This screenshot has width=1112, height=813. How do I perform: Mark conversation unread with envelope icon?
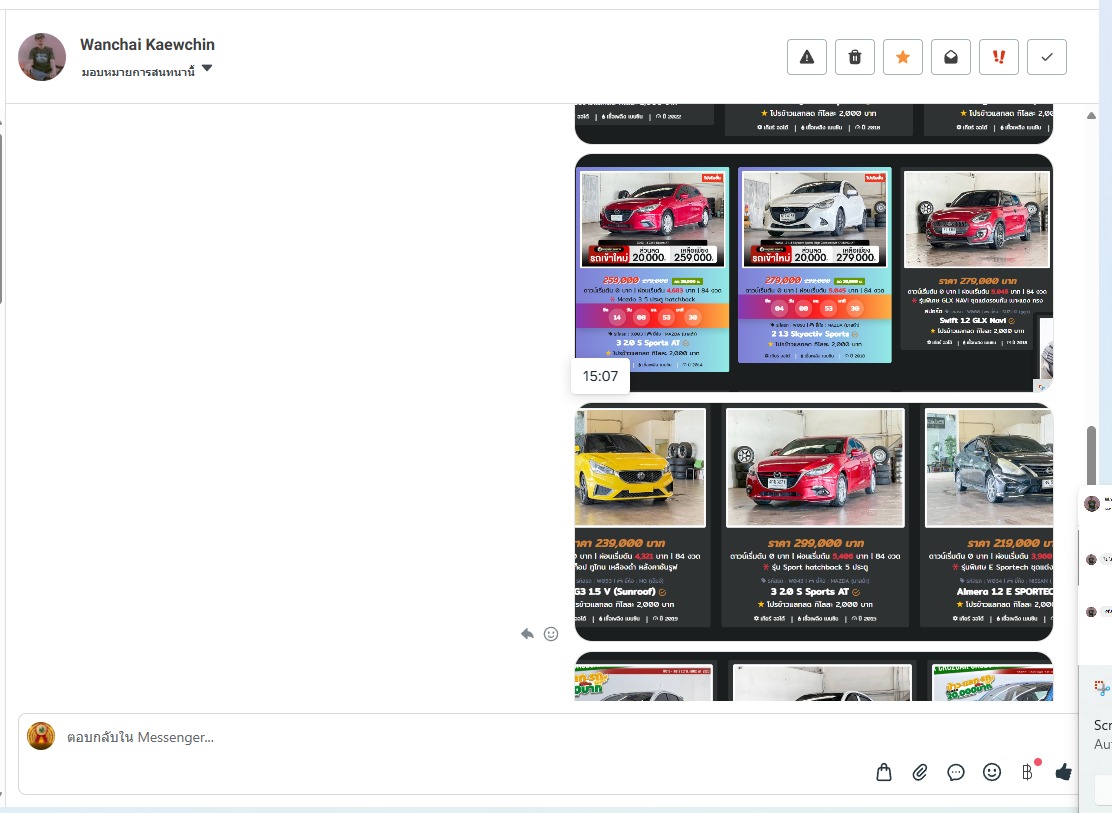(950, 57)
